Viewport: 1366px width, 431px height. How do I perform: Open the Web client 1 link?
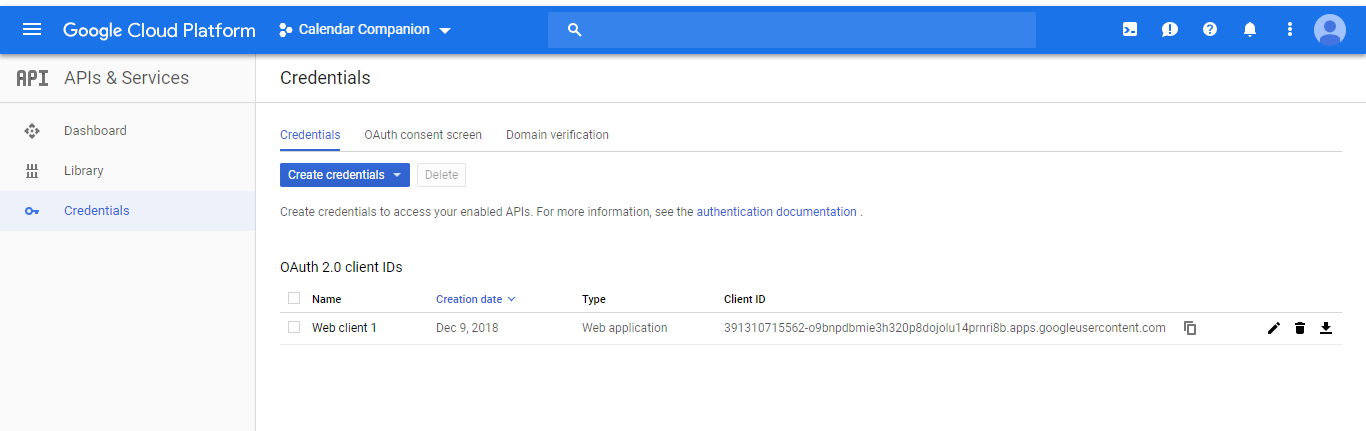pyautogui.click(x=344, y=328)
